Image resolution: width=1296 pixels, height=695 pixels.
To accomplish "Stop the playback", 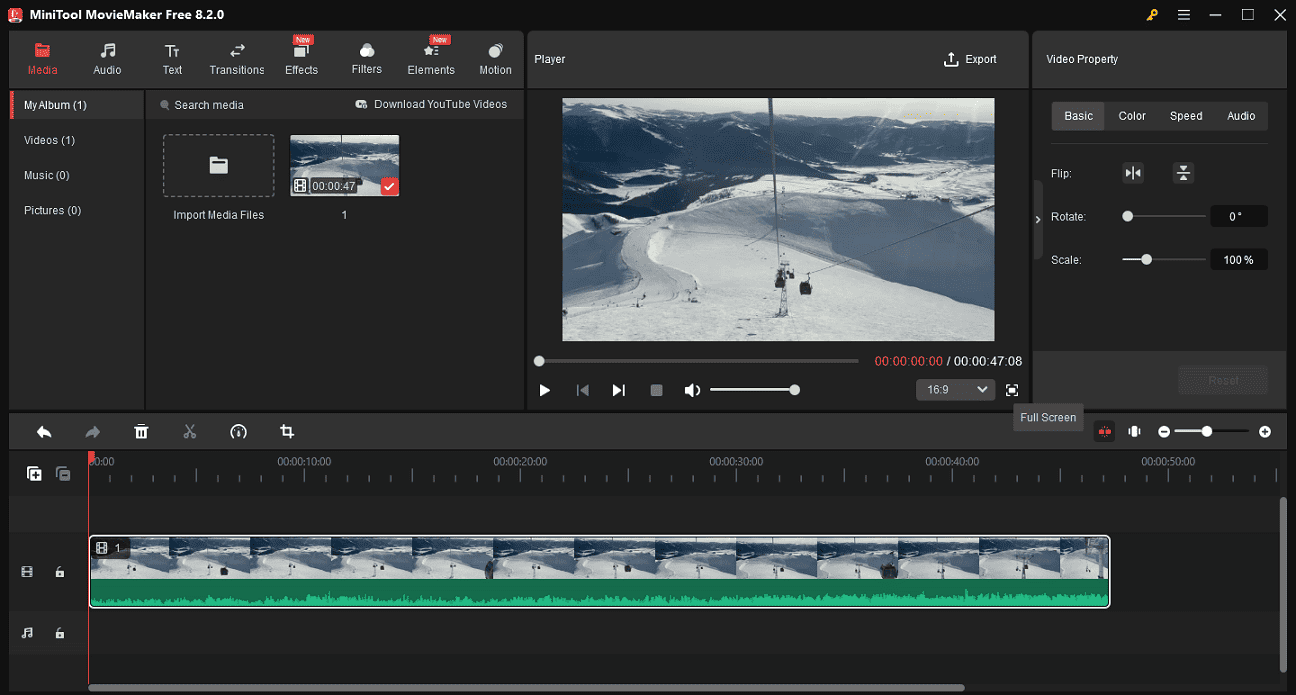I will (x=656, y=390).
